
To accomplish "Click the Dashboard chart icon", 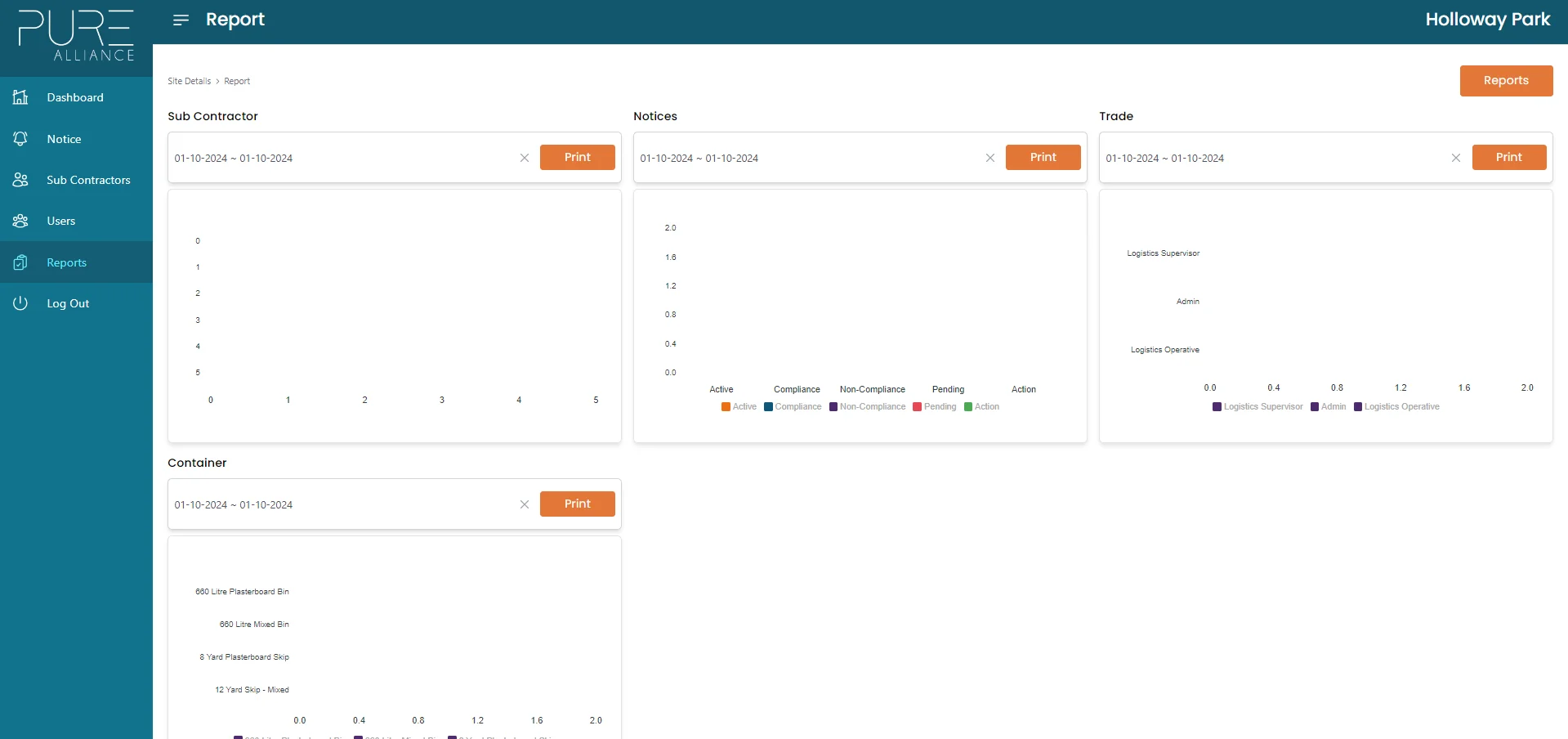I will tap(21, 97).
